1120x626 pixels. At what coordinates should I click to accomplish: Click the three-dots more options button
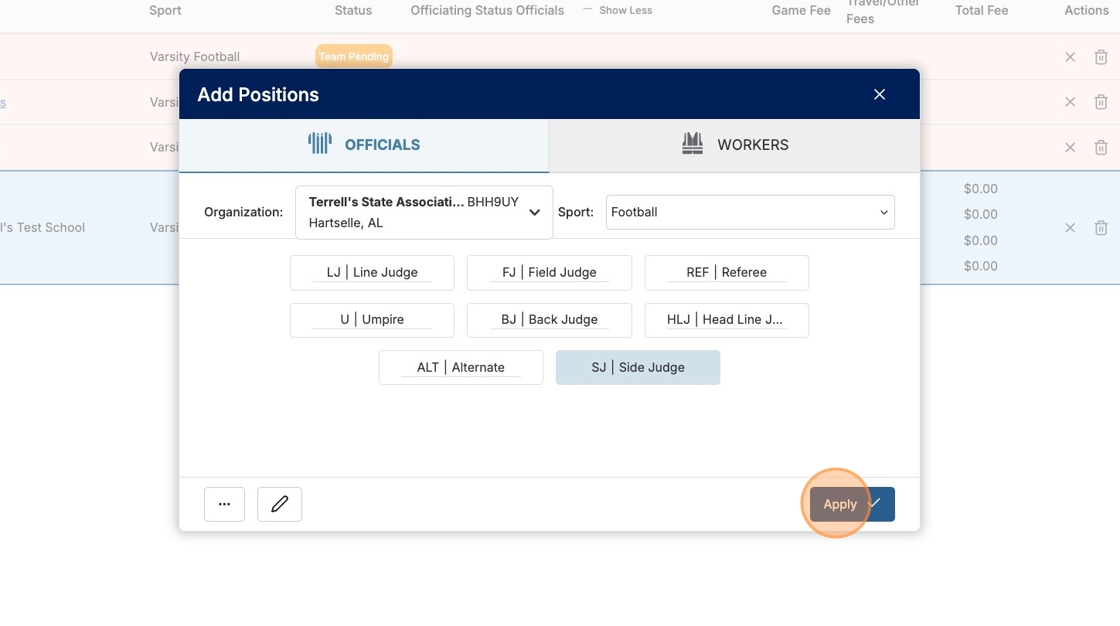tap(224, 504)
